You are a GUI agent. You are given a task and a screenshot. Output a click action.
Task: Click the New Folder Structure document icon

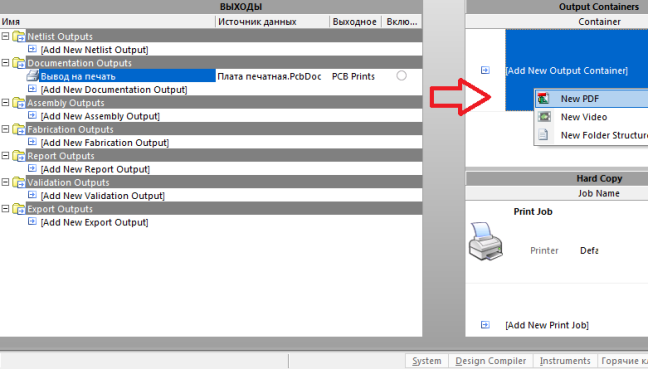543,135
